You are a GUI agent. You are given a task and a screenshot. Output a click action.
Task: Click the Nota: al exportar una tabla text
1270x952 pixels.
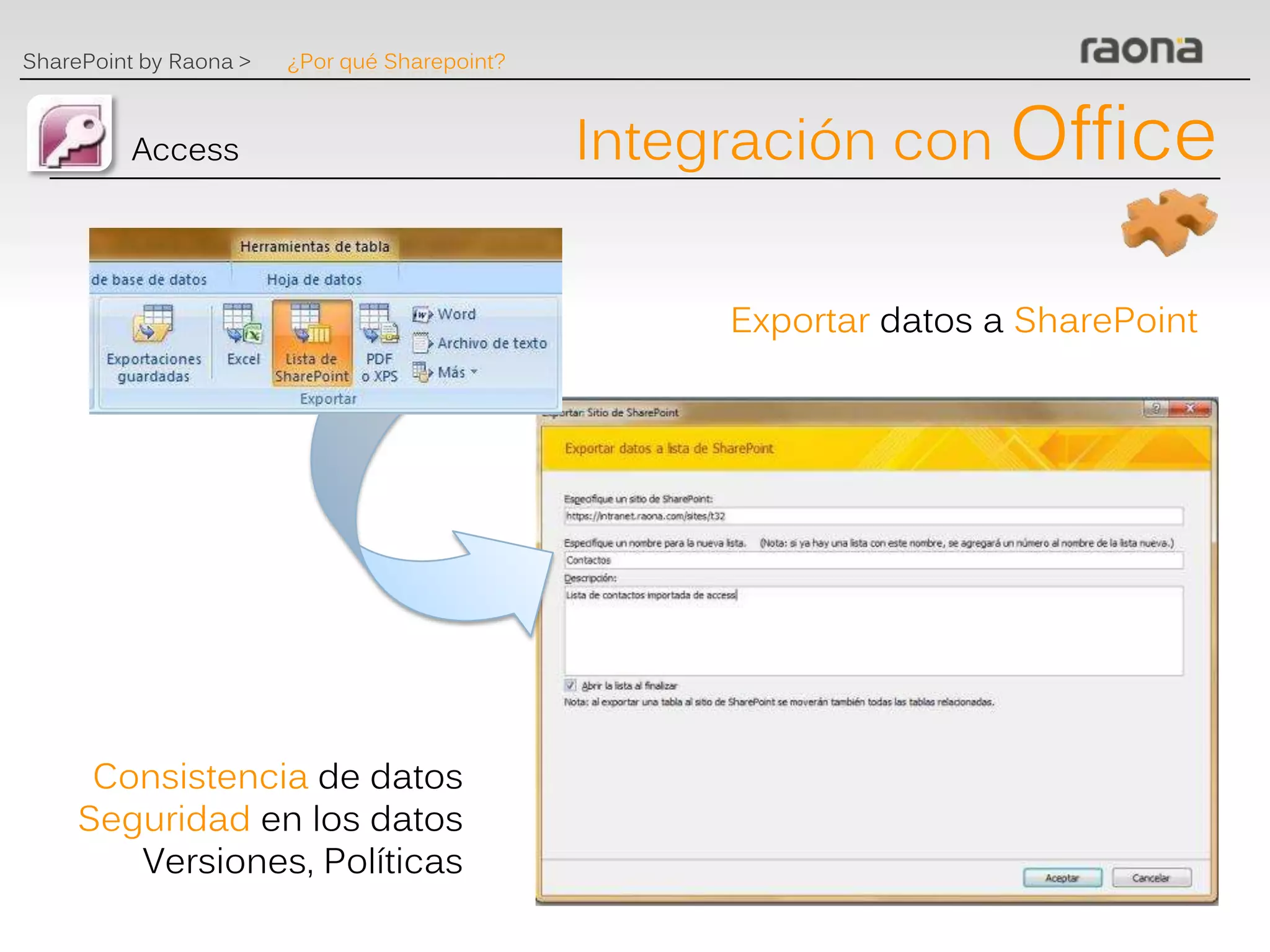tap(779, 702)
